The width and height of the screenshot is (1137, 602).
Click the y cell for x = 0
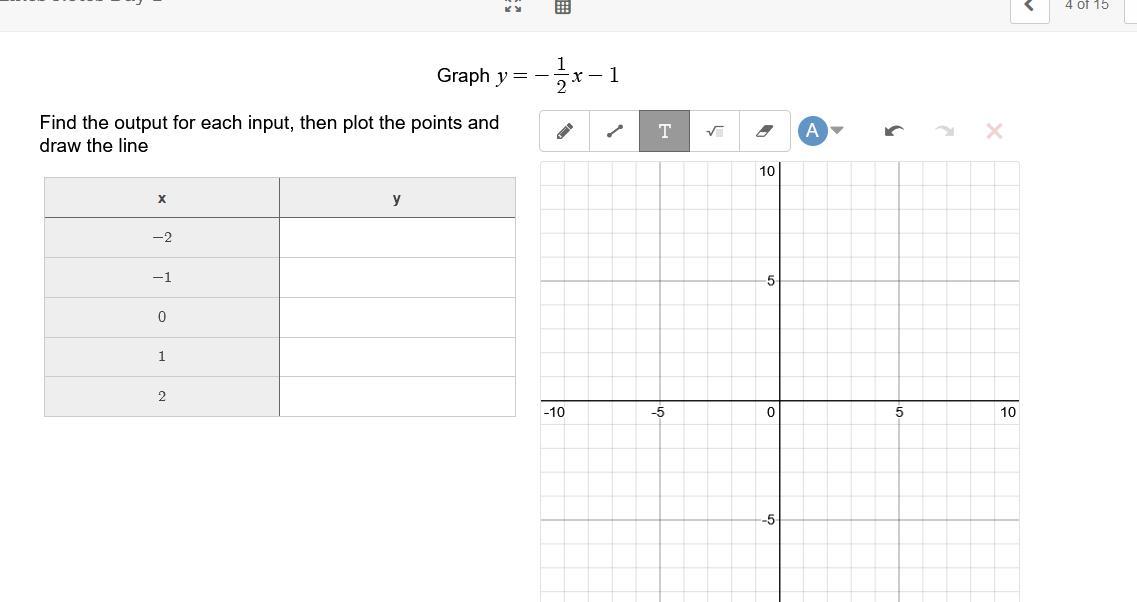pos(397,317)
